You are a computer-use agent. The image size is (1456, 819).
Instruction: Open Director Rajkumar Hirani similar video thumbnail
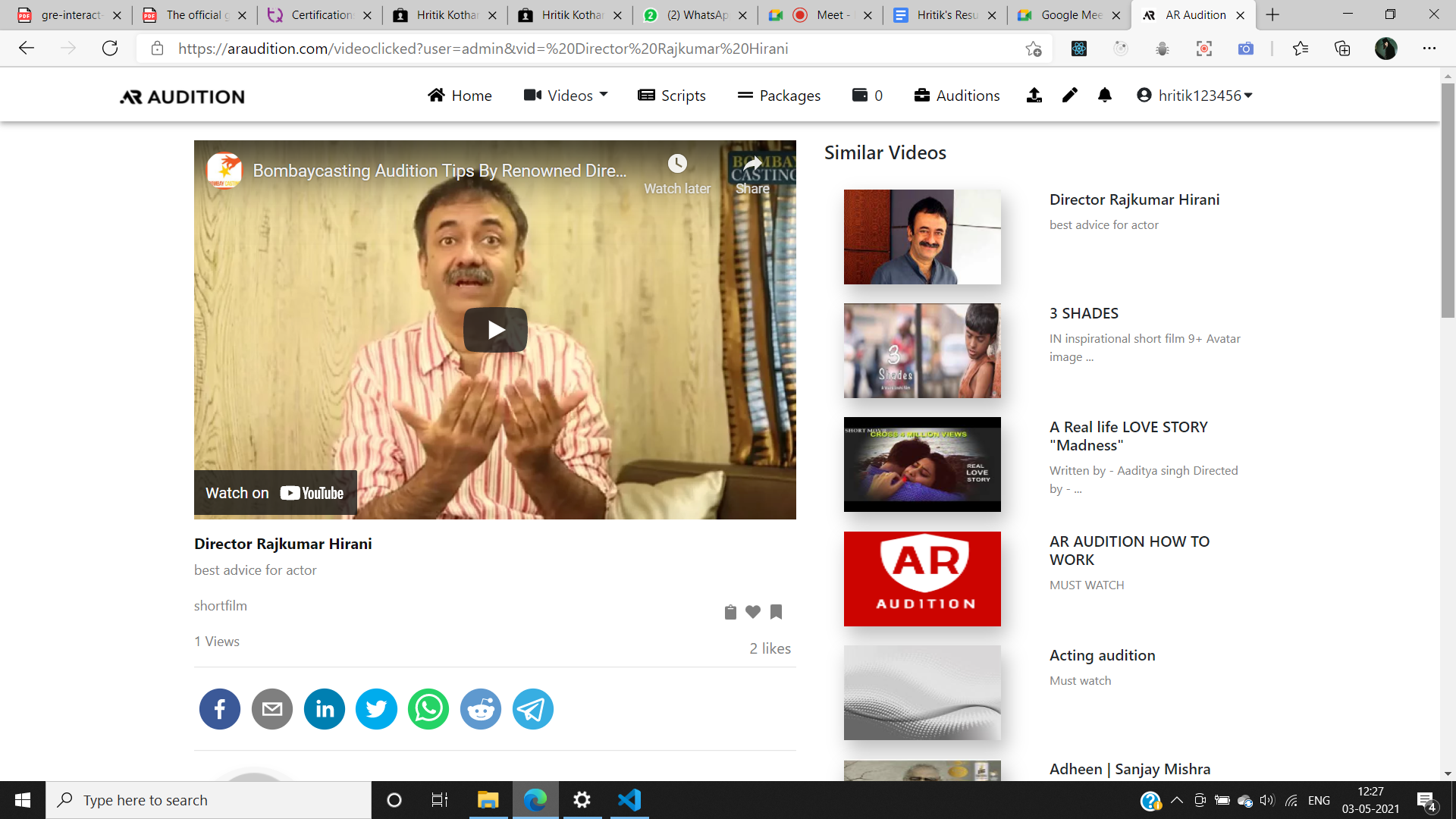pyautogui.click(x=922, y=237)
